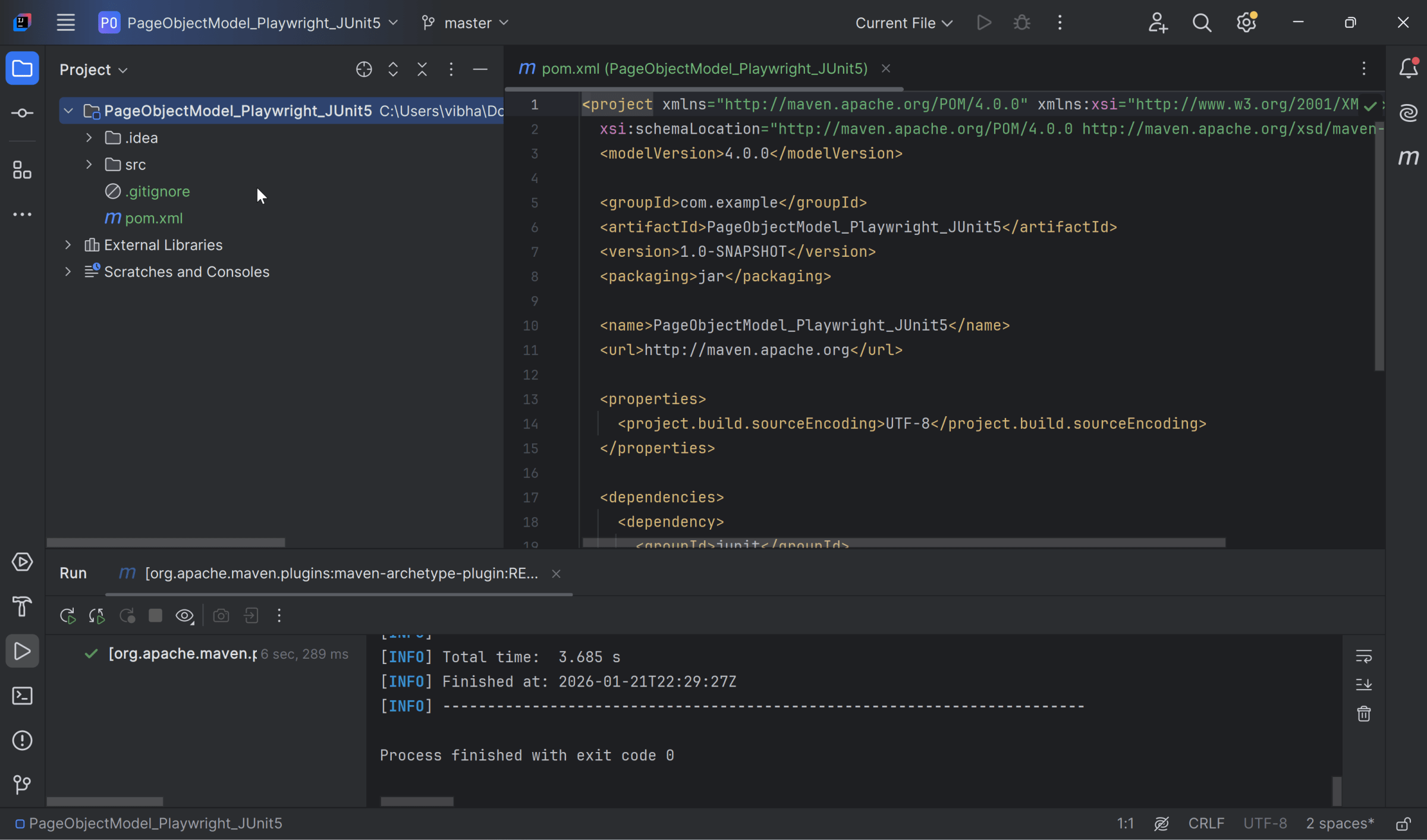Open the Commit tool window
Image resolution: width=1427 pixels, height=840 pixels.
point(22,113)
